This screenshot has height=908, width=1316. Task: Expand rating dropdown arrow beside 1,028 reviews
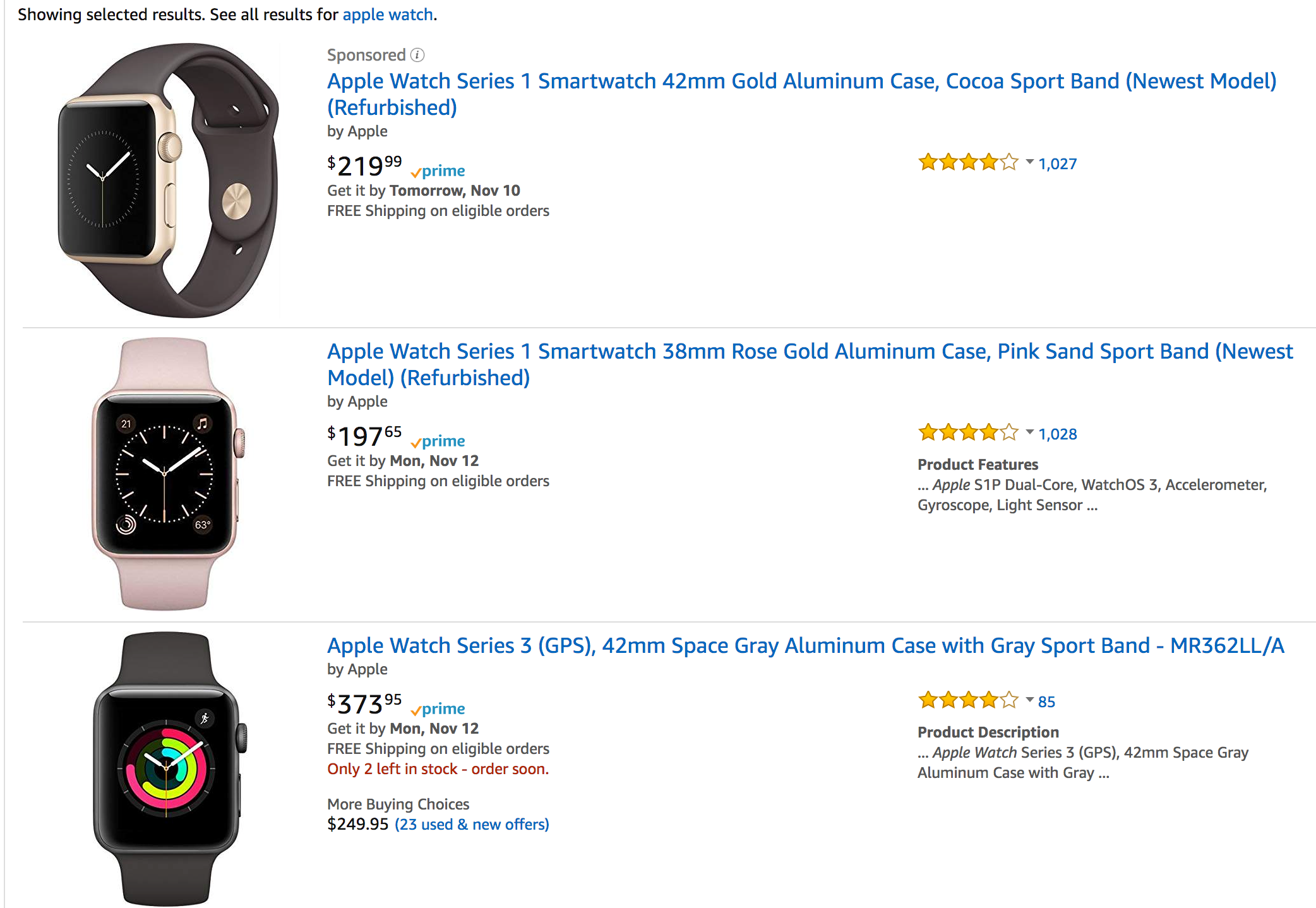(x=1029, y=433)
